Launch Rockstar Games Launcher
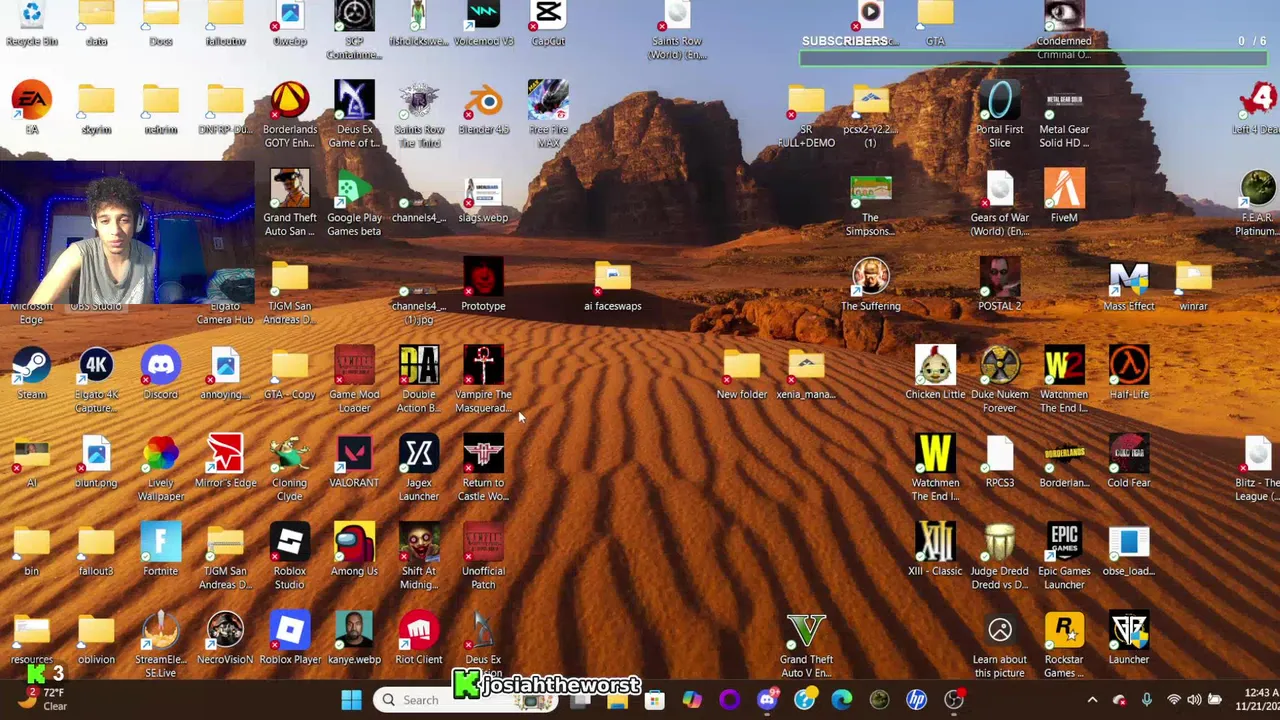Viewport: 1280px width, 720px height. [1064, 645]
